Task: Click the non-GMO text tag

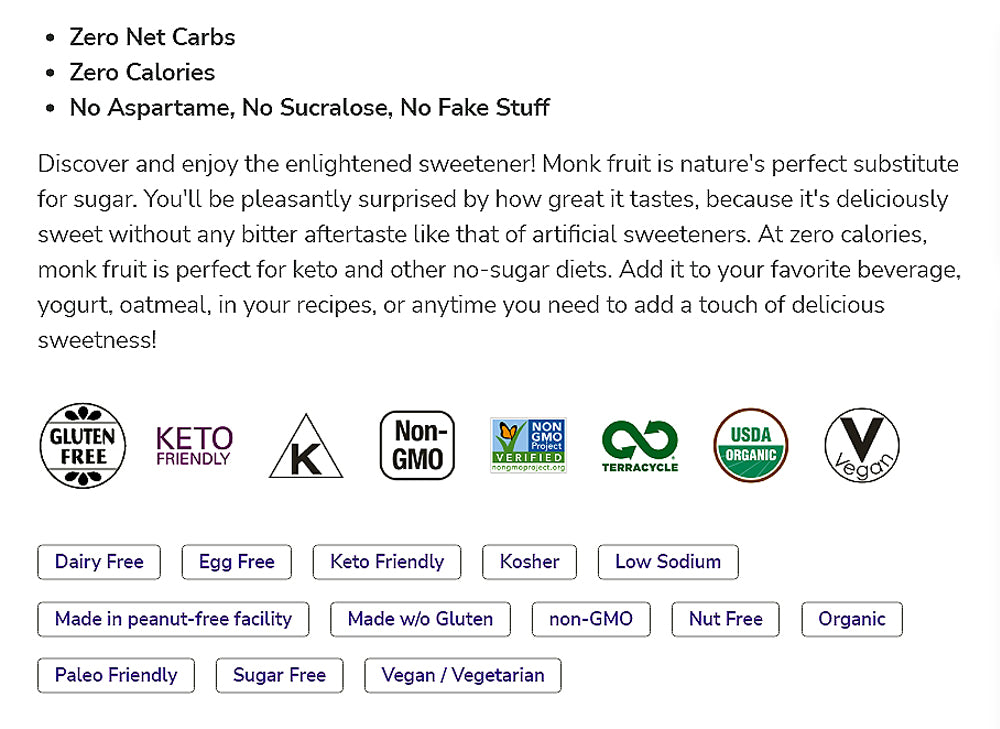Action: (x=591, y=619)
